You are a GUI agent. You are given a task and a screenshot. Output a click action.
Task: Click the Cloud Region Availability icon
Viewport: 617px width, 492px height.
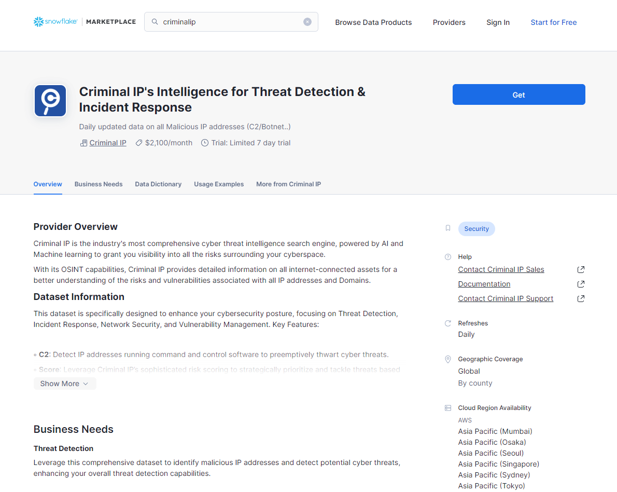click(448, 408)
